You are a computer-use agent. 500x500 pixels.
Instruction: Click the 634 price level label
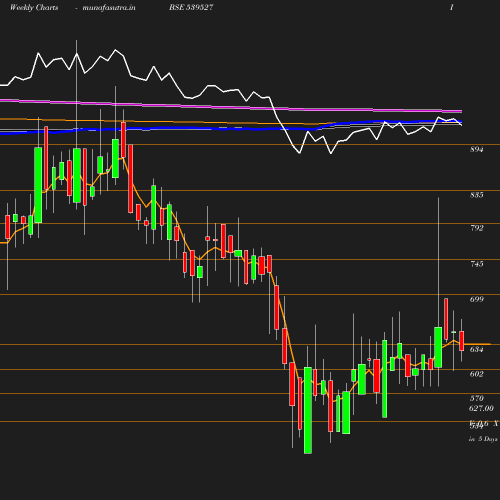(x=477, y=349)
